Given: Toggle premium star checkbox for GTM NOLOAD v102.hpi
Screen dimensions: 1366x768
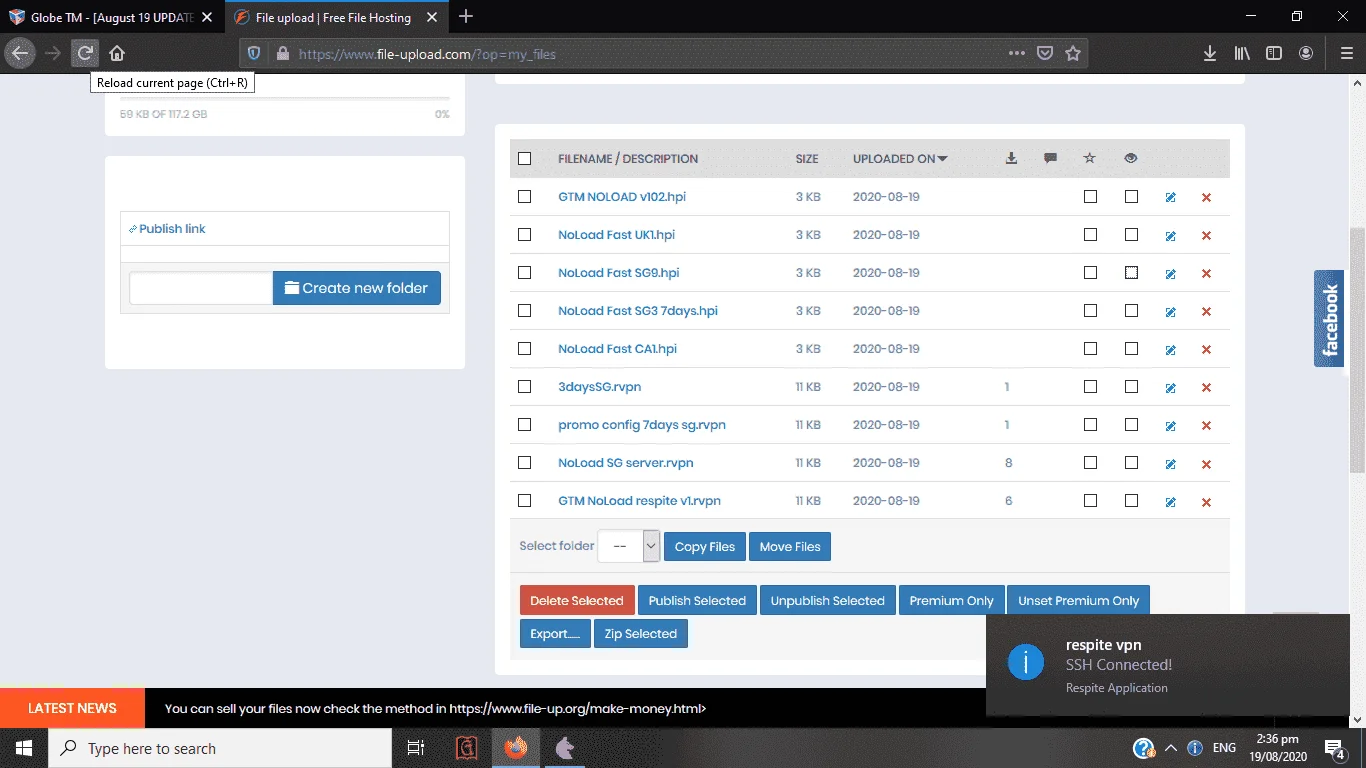Looking at the screenshot, I should 1090,197.
